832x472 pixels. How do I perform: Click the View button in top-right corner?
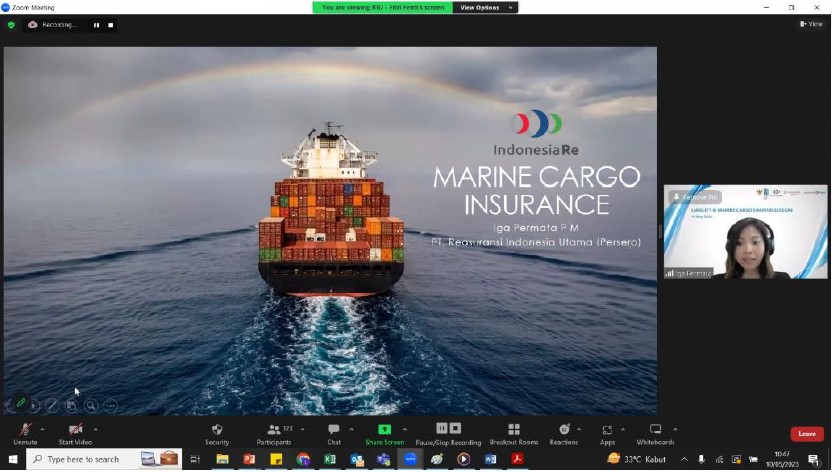[811, 24]
